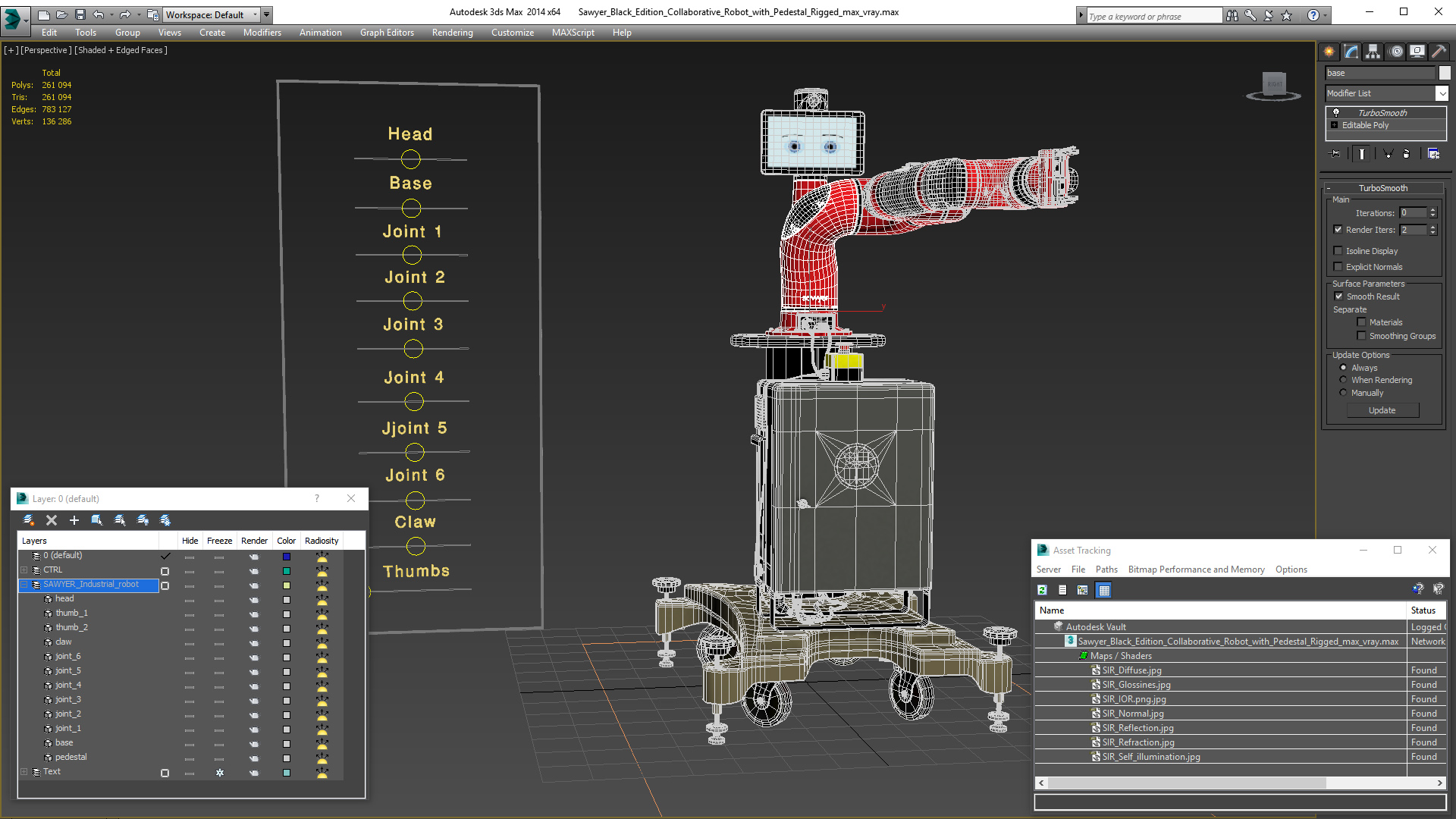Viewport: 1456px width, 819px height.
Task: Enable the Explicit Normals checkbox
Action: pos(1338,267)
